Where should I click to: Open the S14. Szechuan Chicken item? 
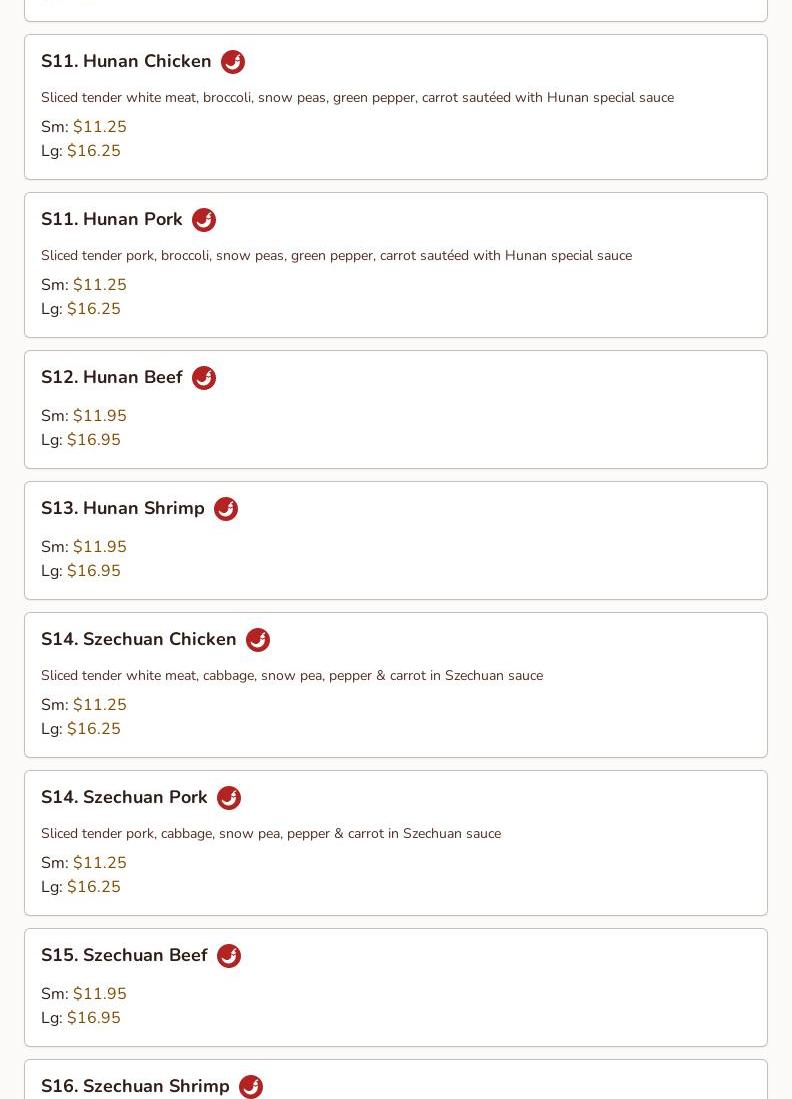(139, 639)
